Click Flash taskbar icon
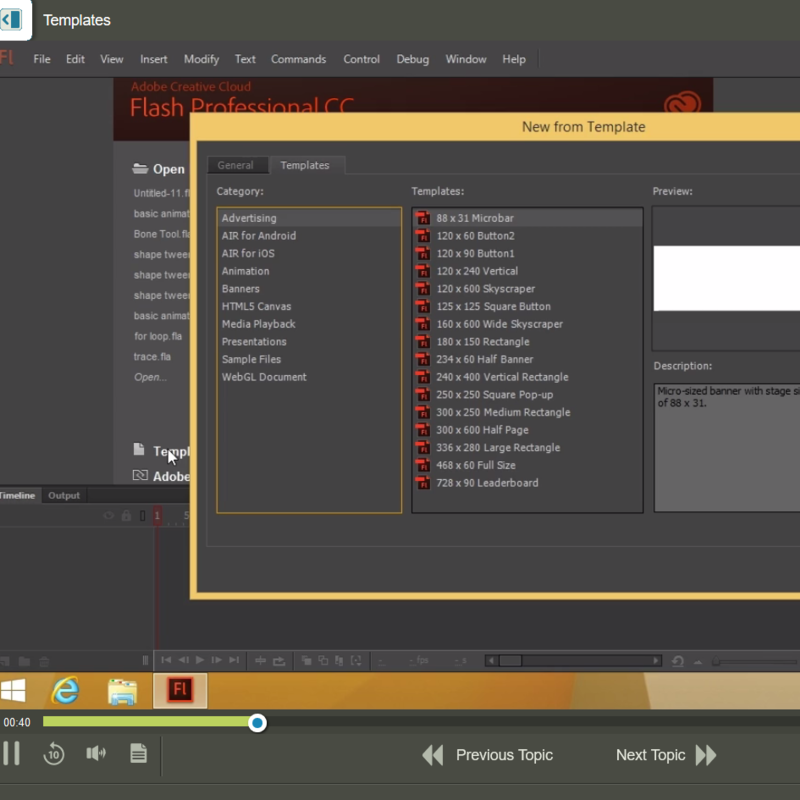 (180, 690)
